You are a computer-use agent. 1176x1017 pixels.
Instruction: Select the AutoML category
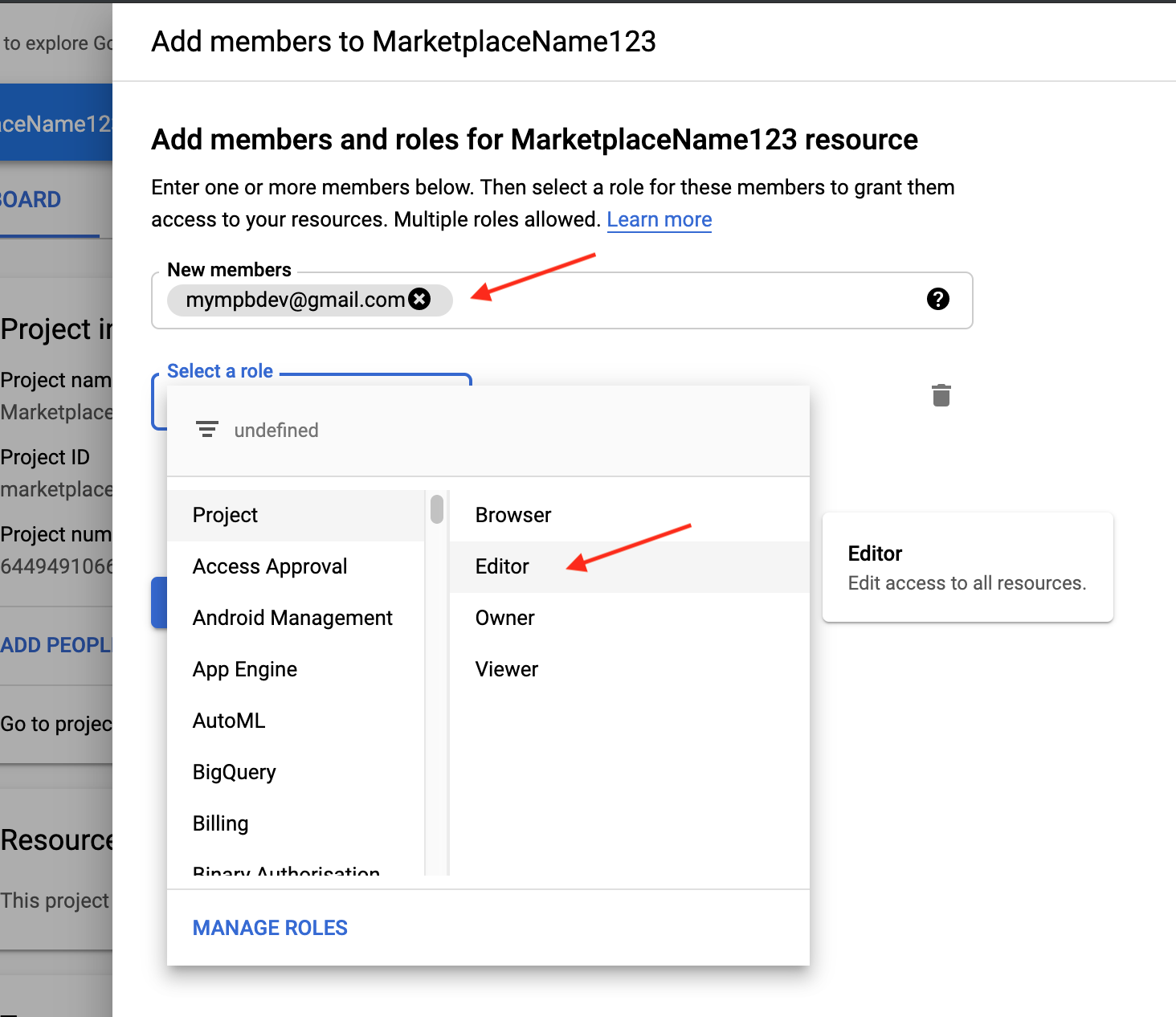click(228, 721)
